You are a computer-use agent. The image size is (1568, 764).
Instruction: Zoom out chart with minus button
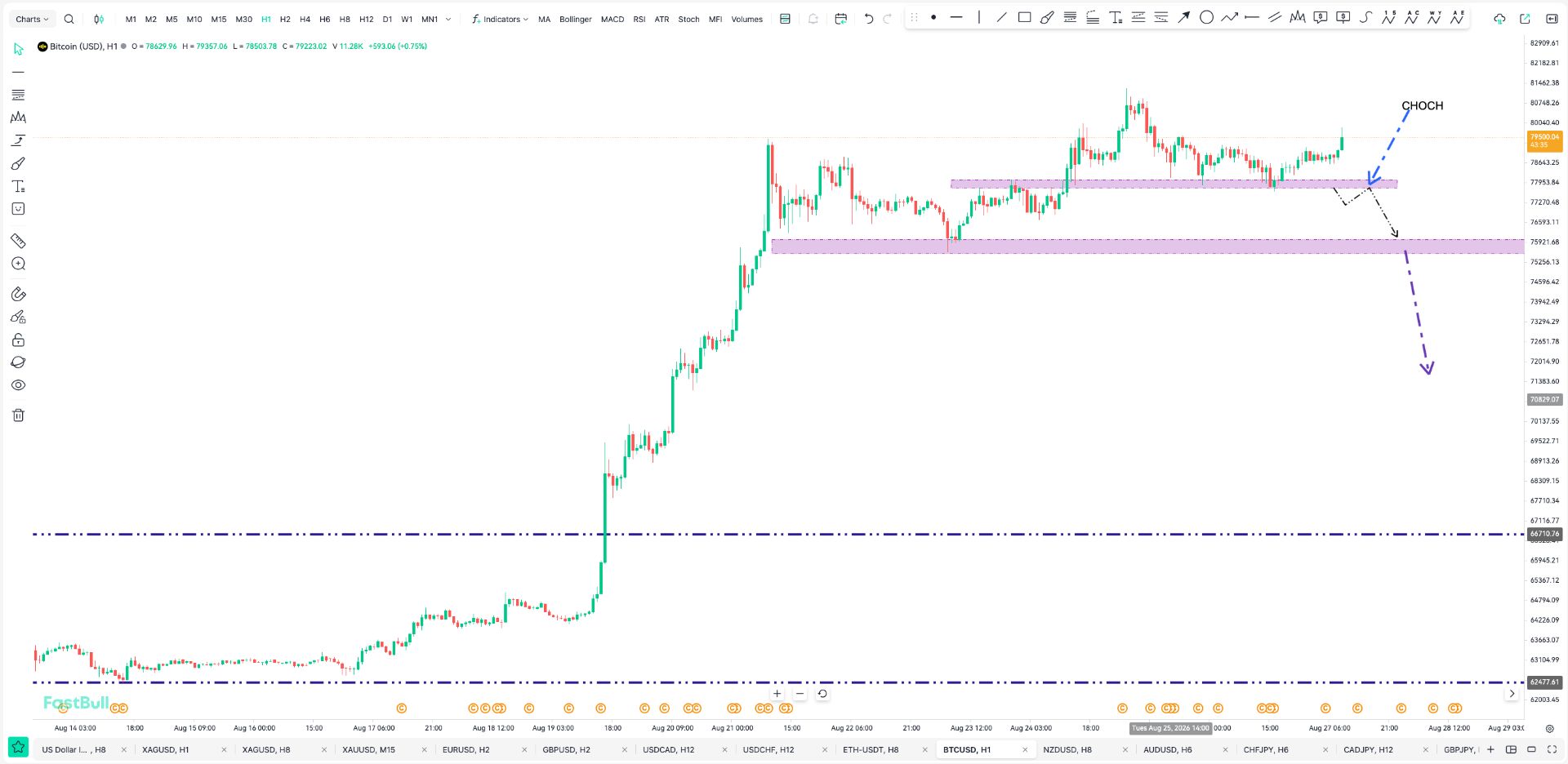tap(800, 694)
